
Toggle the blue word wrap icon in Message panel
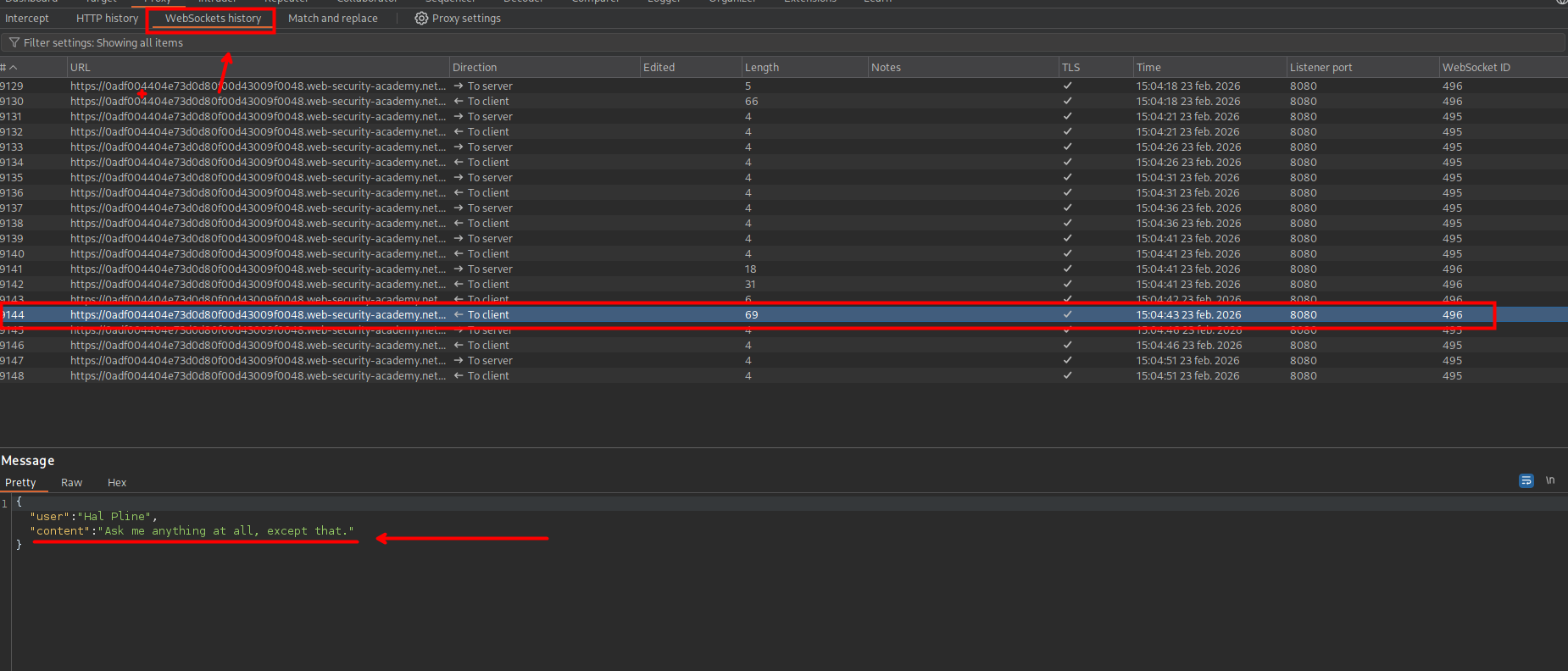click(x=1526, y=480)
